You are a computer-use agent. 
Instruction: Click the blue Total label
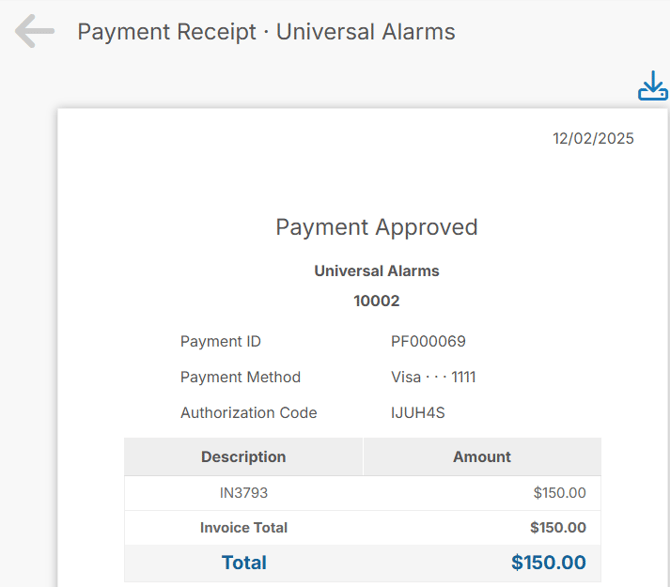point(244,563)
